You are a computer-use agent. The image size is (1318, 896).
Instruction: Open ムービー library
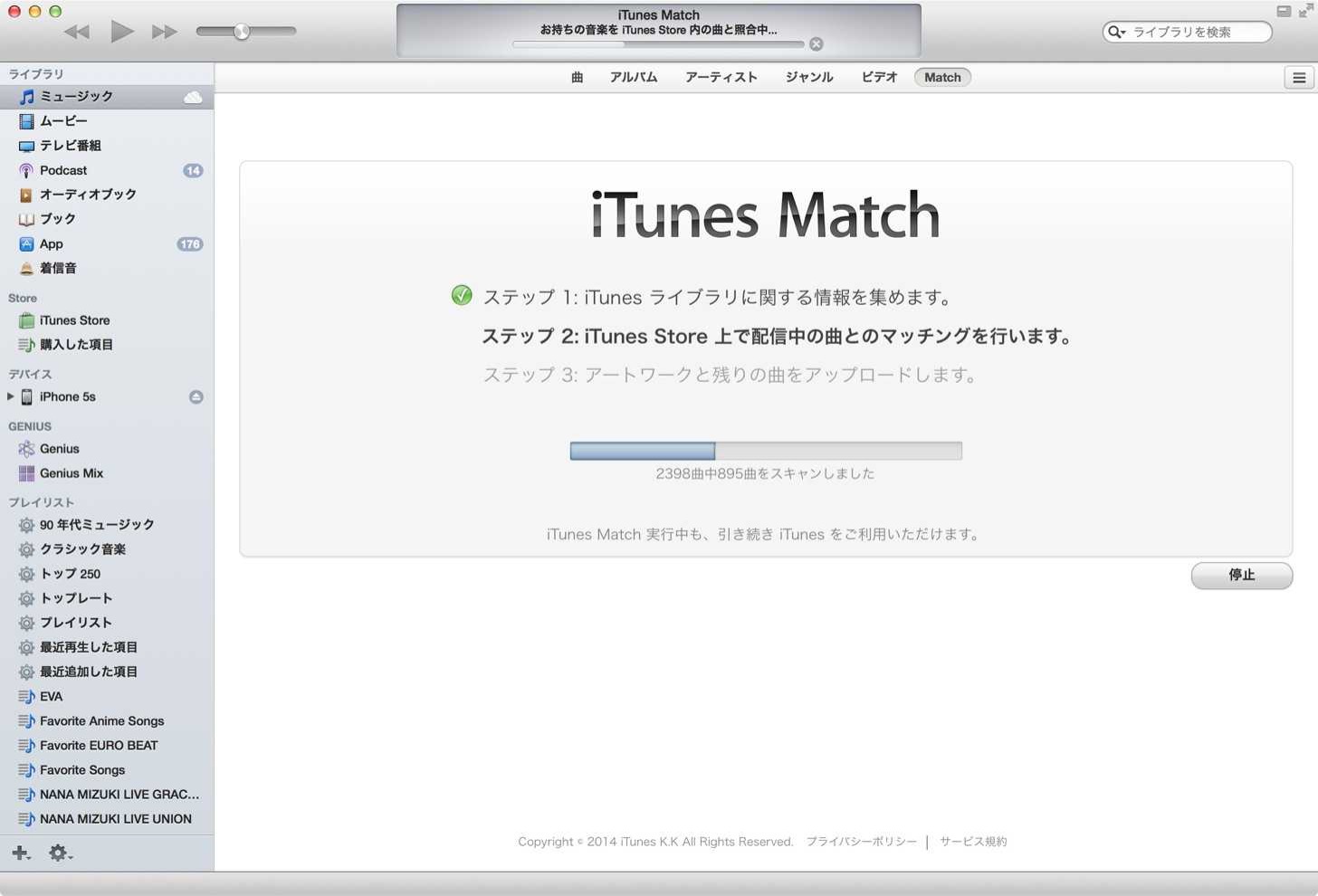(x=107, y=121)
